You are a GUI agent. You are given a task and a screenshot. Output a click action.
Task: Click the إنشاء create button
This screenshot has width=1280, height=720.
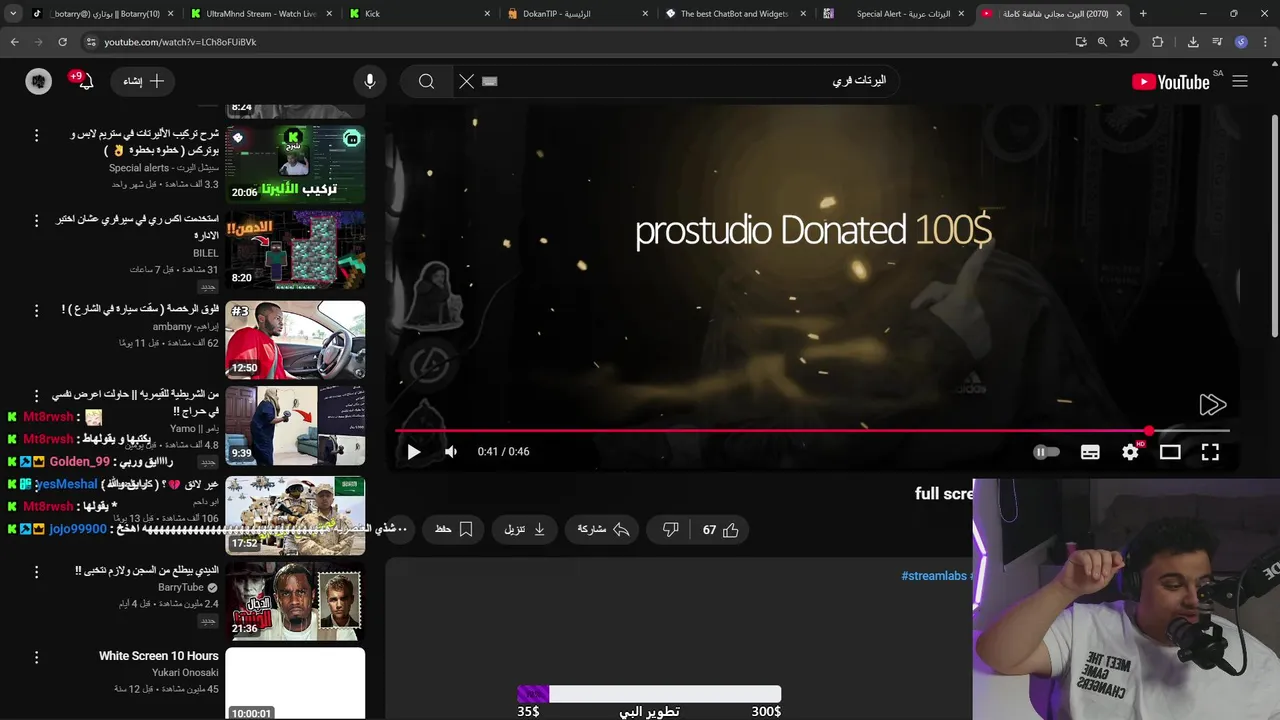(144, 81)
